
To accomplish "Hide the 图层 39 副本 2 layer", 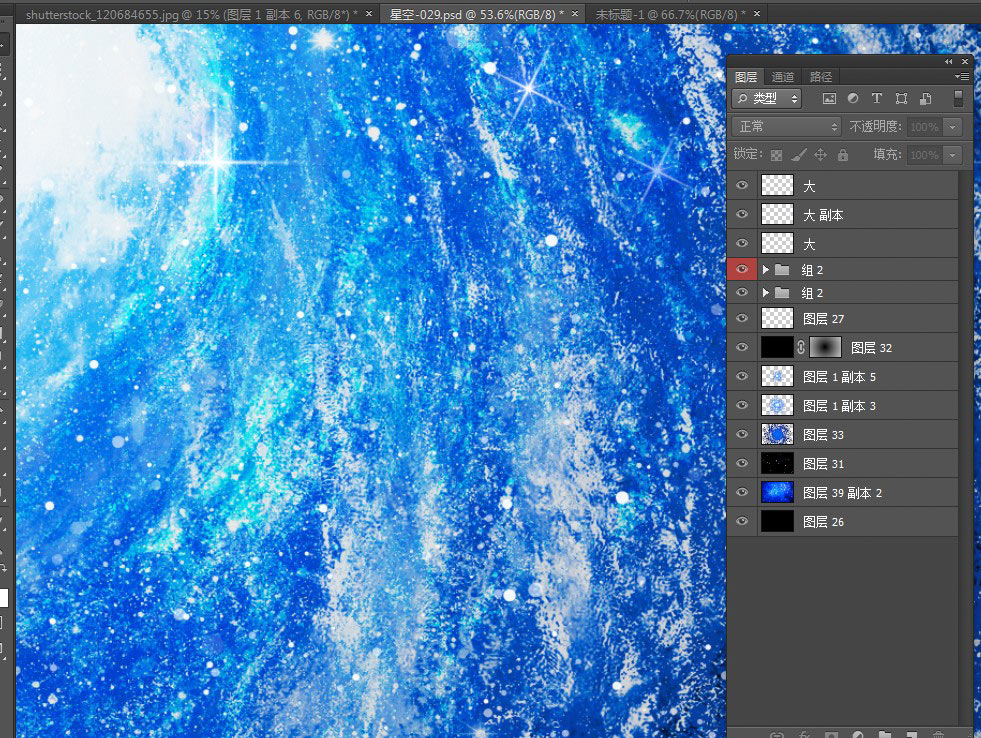I will tap(742, 492).
